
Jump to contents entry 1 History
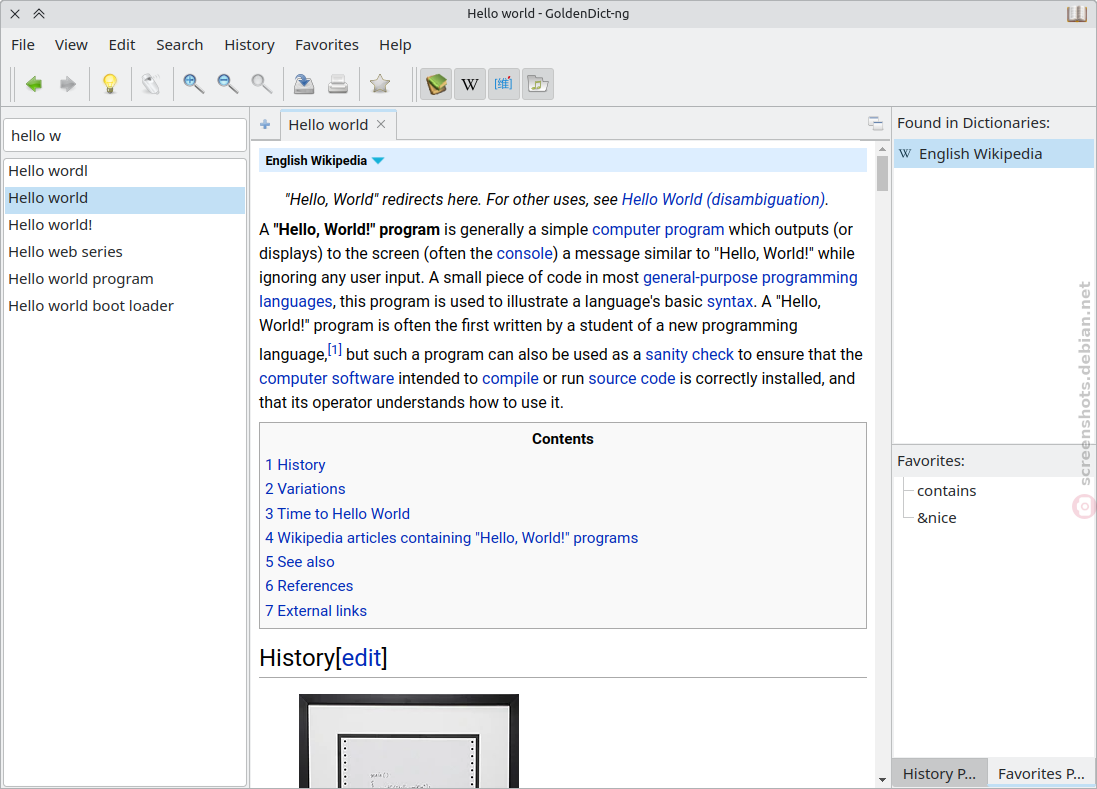click(295, 465)
